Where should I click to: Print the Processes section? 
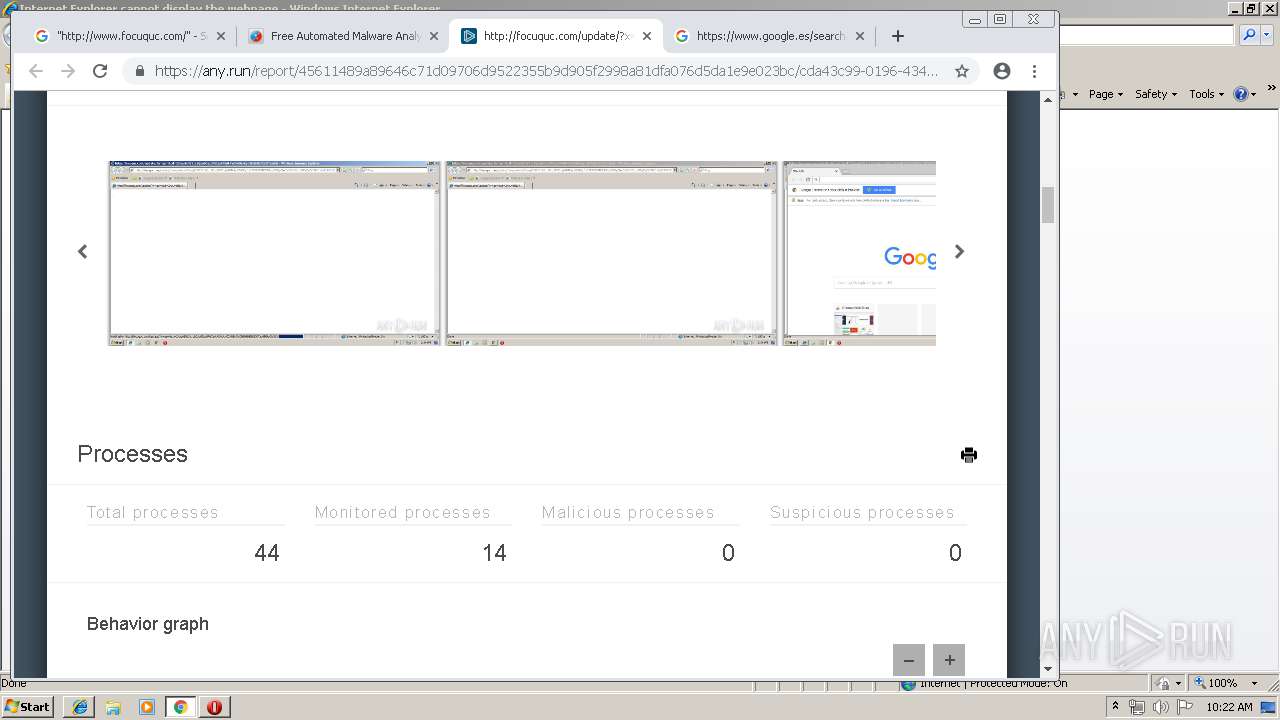tap(968, 455)
